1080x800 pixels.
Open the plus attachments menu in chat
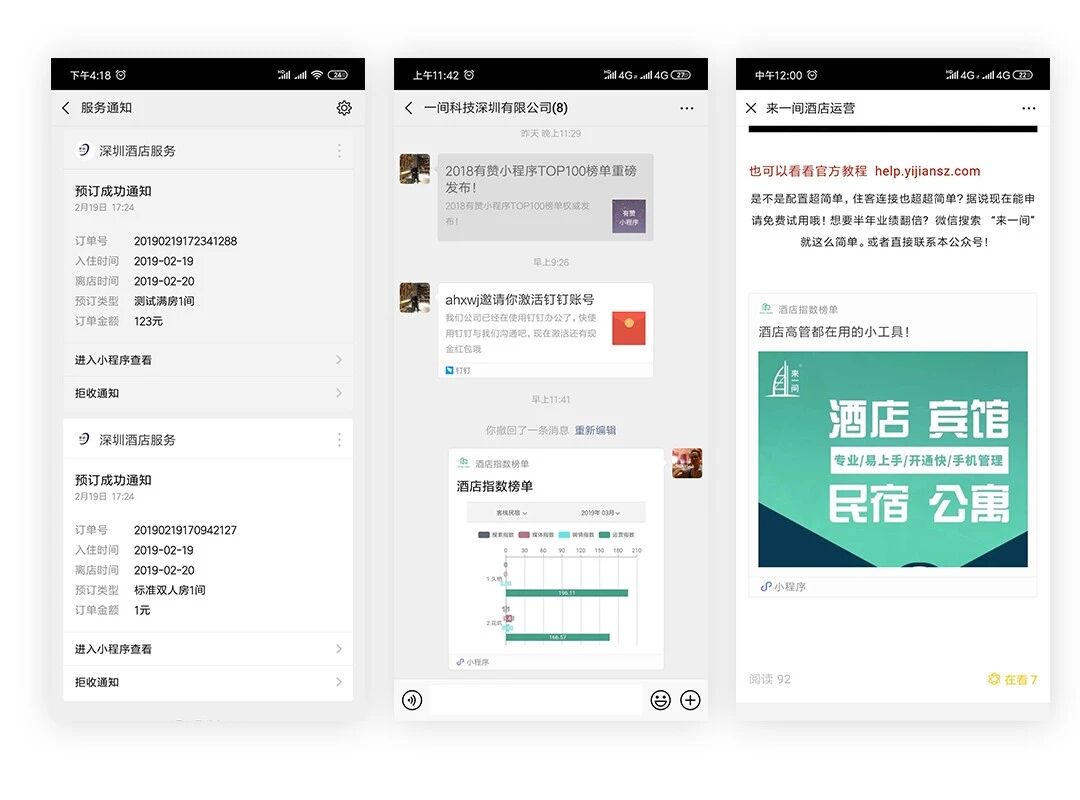[690, 700]
